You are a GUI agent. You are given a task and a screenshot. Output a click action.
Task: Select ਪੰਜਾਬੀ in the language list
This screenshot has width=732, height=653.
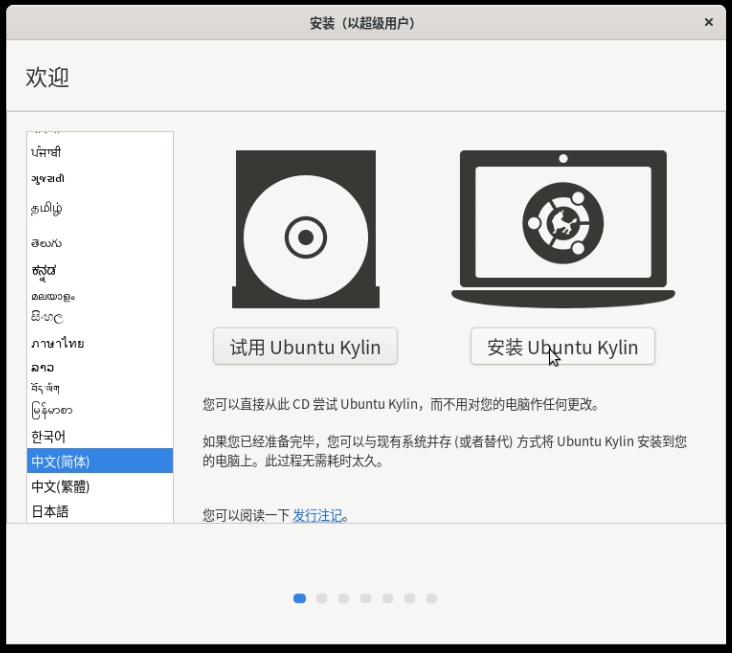(x=100, y=152)
